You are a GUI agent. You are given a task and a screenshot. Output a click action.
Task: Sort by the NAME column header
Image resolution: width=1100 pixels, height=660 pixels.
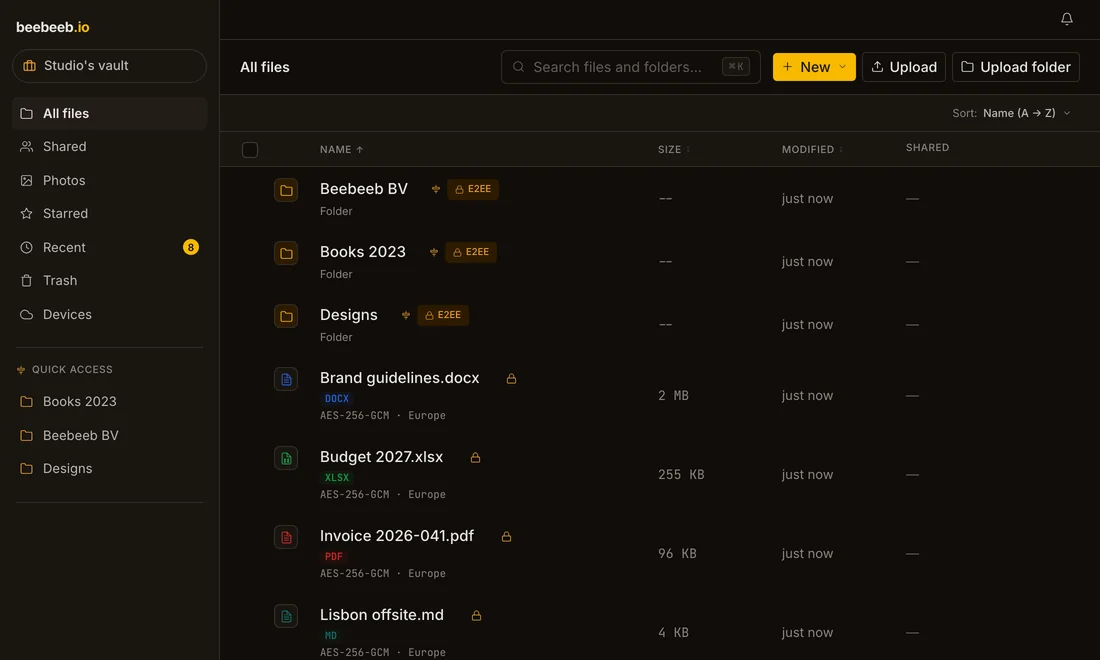342,149
